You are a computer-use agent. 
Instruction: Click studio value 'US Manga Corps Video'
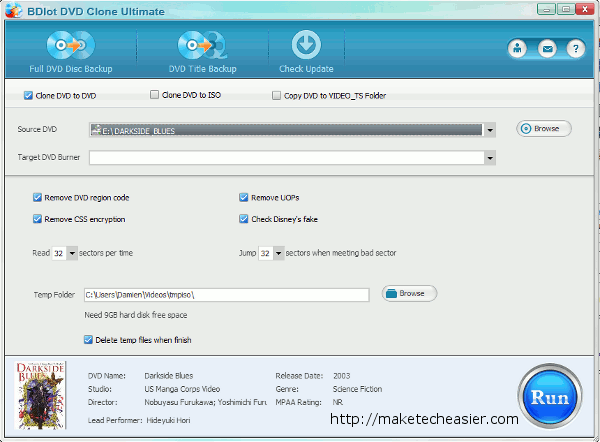(x=182, y=389)
